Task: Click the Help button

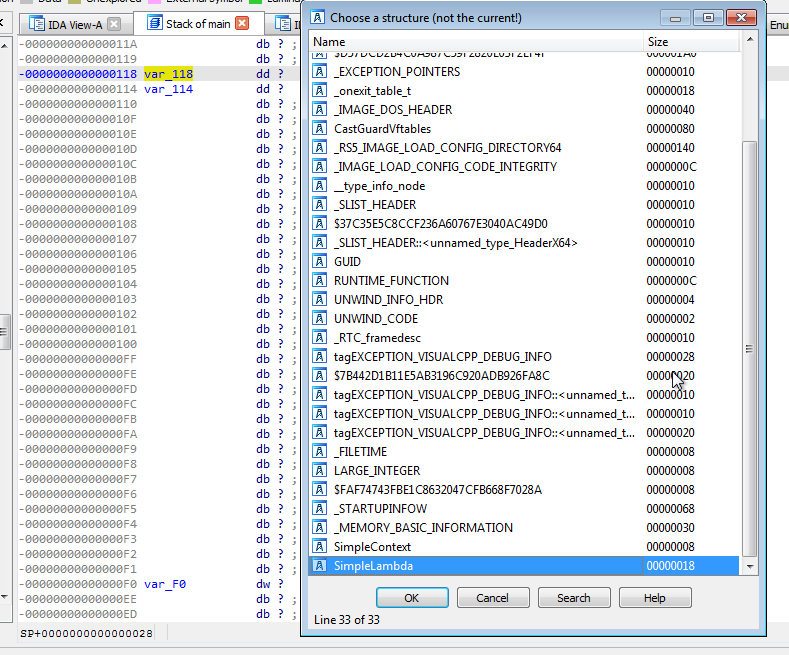Action: (654, 598)
